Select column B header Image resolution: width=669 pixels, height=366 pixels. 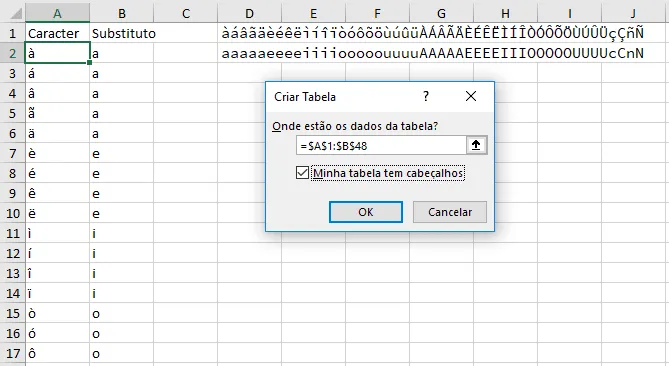pyautogui.click(x=122, y=14)
